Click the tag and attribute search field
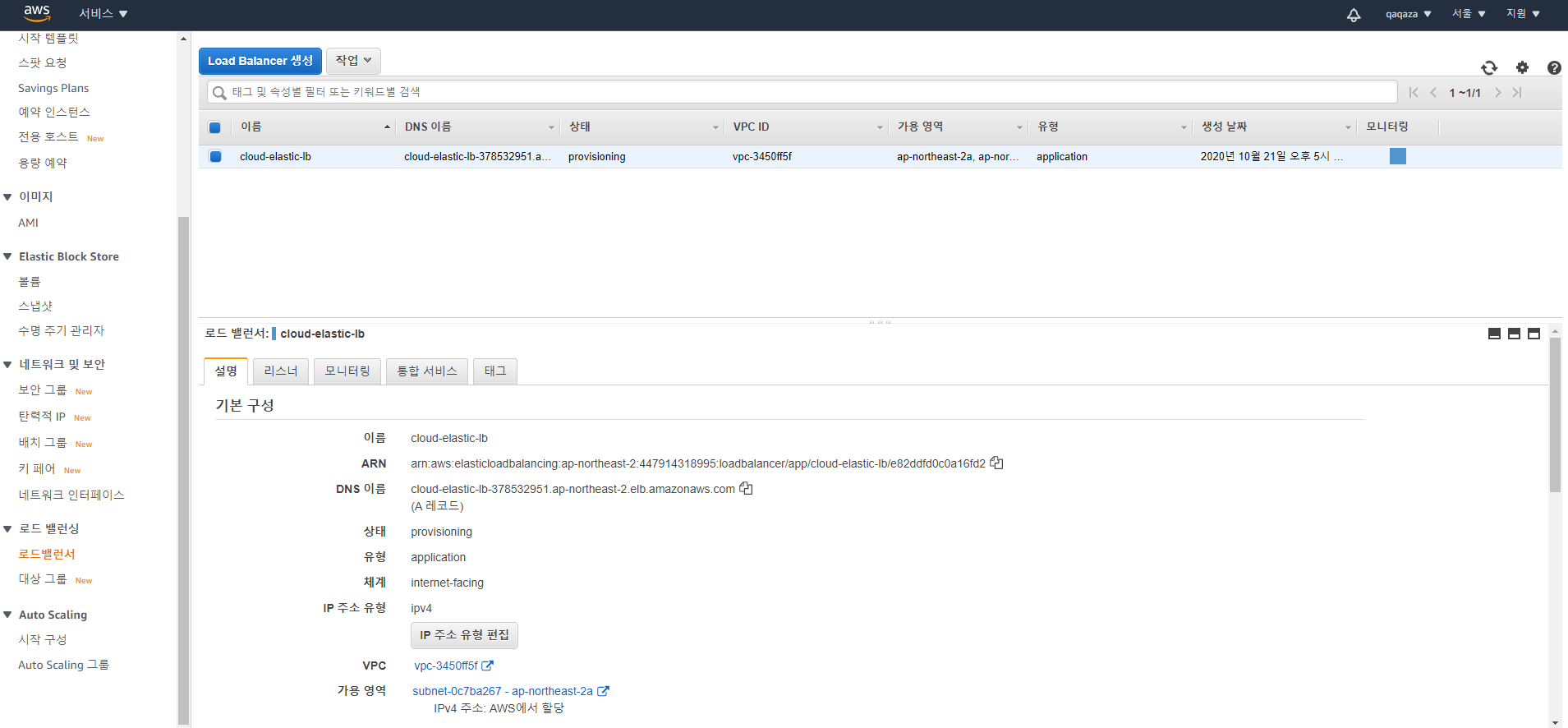Screen dimensions: 1568x728 801,92
